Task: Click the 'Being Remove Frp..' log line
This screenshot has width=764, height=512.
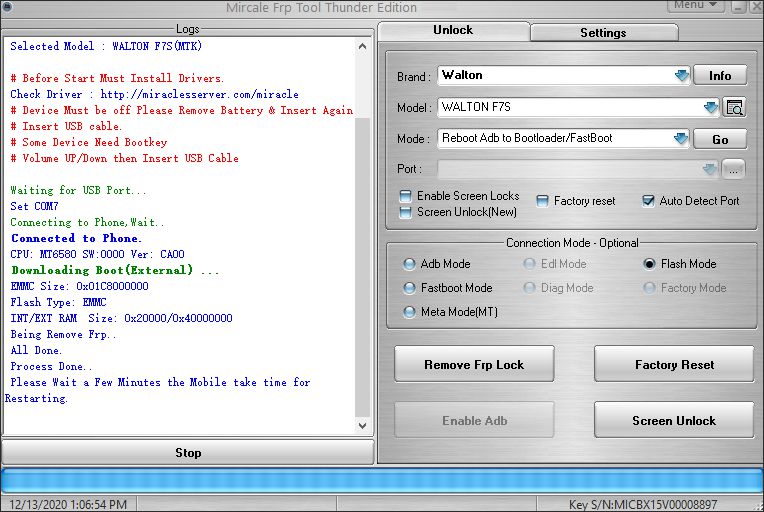Action: pyautogui.click(x=63, y=335)
